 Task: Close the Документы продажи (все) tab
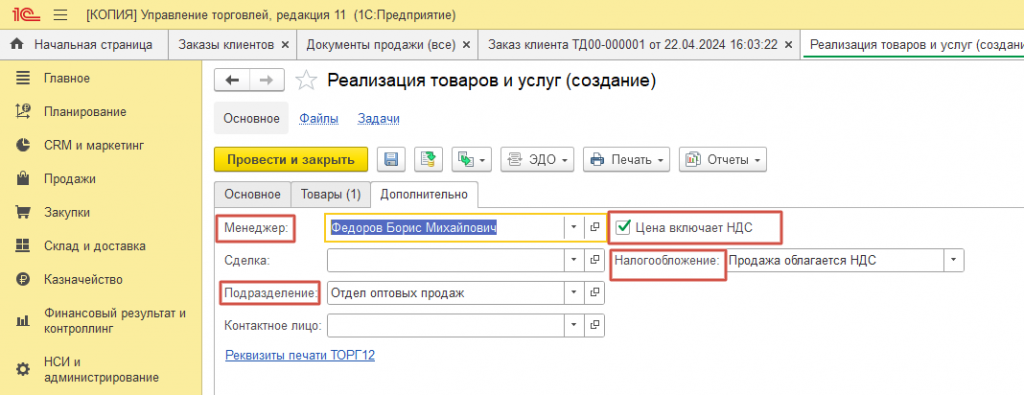(x=466, y=45)
